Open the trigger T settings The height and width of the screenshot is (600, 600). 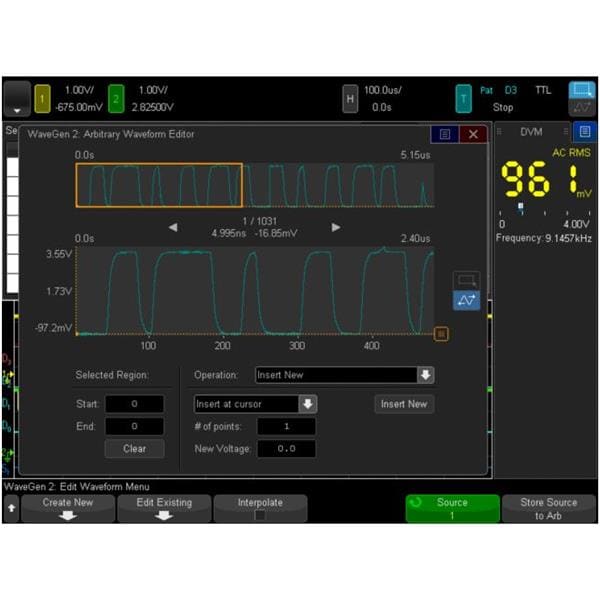point(463,99)
